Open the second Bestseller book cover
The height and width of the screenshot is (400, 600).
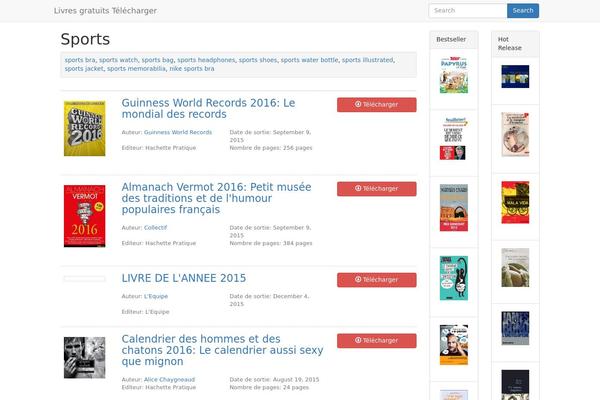click(454, 139)
